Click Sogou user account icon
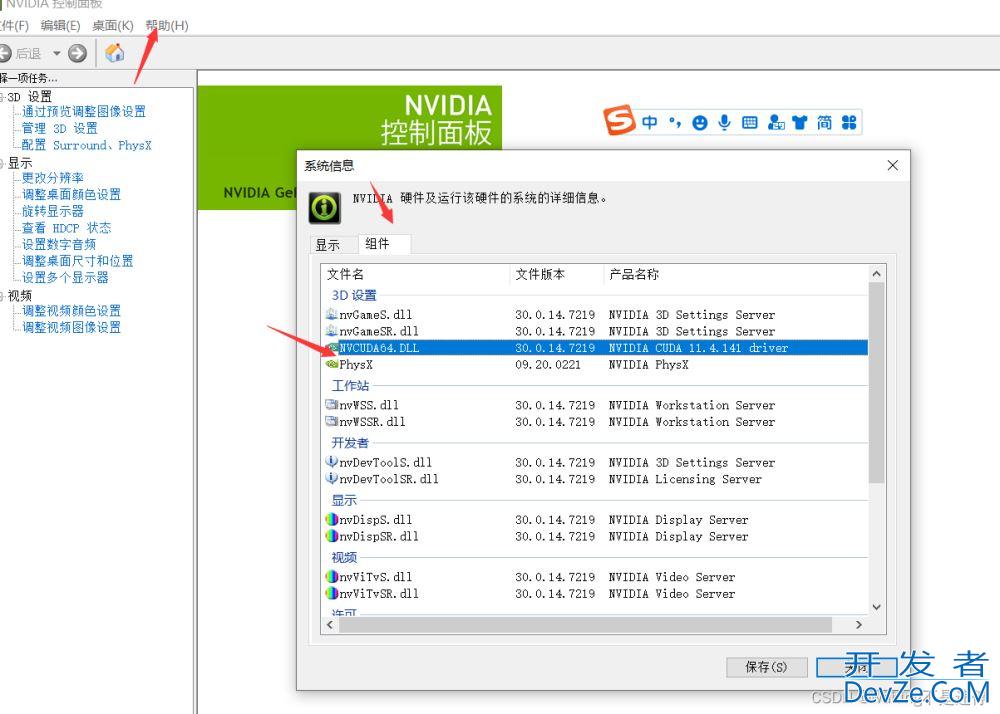 (776, 122)
